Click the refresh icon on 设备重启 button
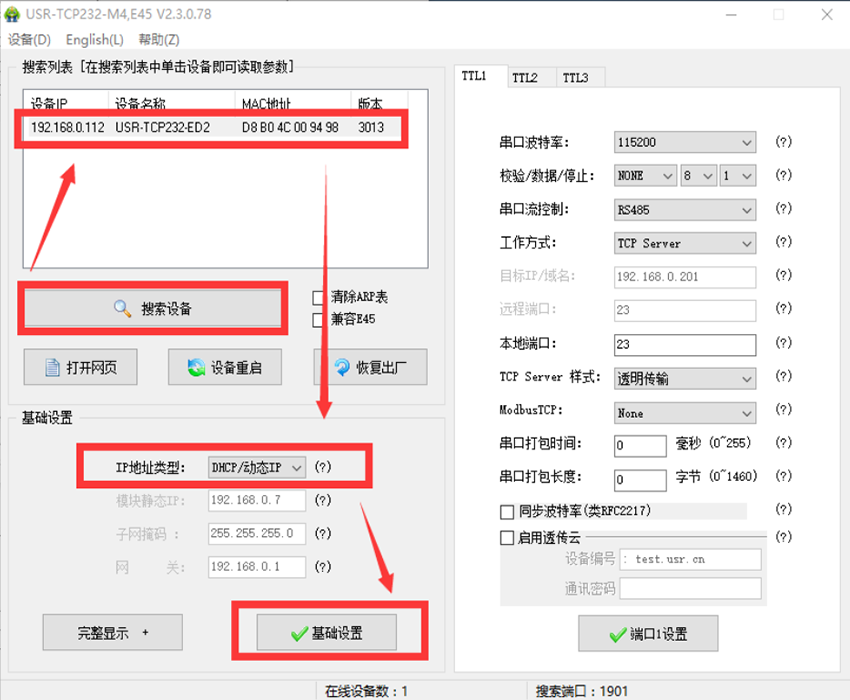 196,368
